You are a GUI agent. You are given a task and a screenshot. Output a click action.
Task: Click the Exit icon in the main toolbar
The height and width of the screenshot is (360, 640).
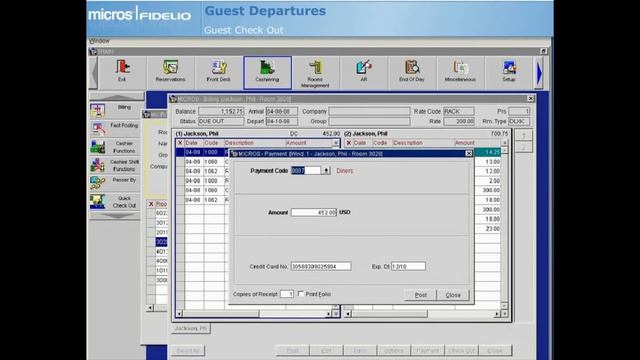click(x=122, y=72)
